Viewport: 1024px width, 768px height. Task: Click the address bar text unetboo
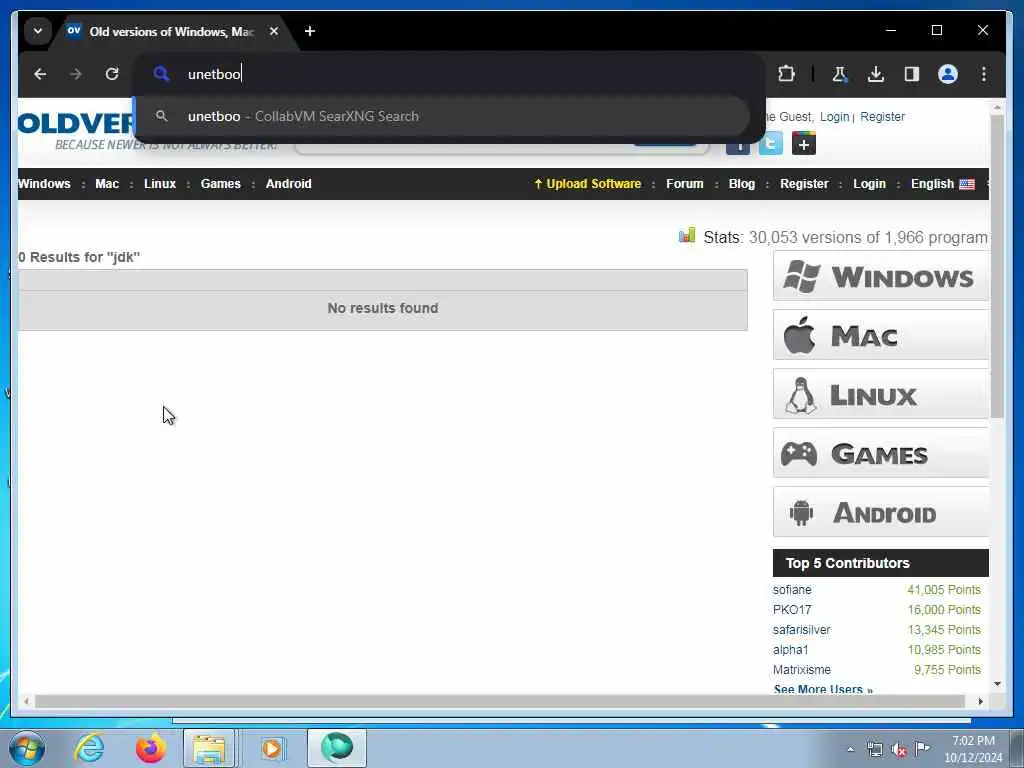[x=214, y=74]
